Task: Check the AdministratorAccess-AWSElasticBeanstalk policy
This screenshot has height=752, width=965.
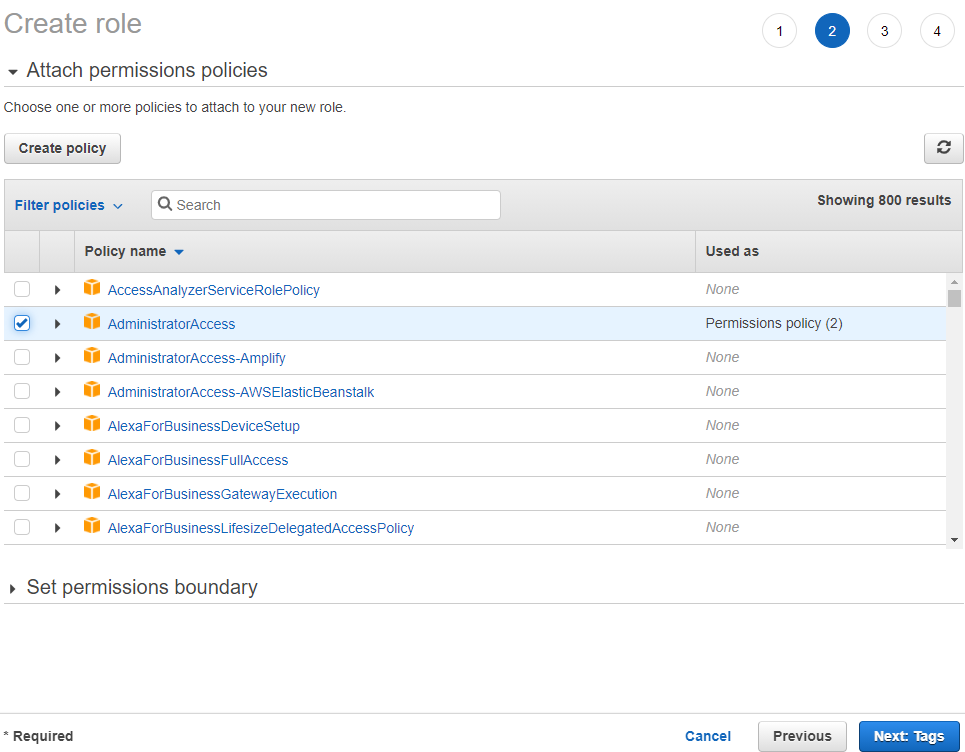Action: [x=22, y=390]
